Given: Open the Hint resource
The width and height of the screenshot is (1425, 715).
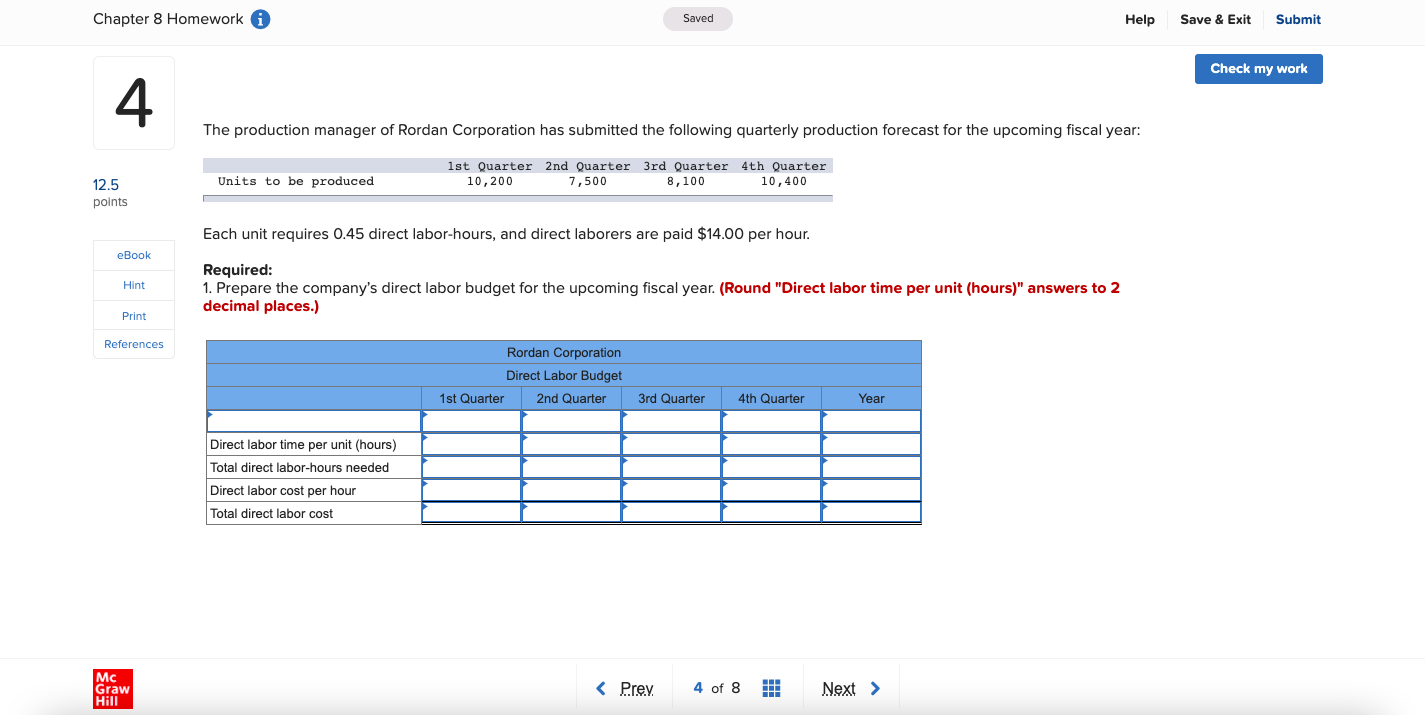Looking at the screenshot, I should coord(133,285).
